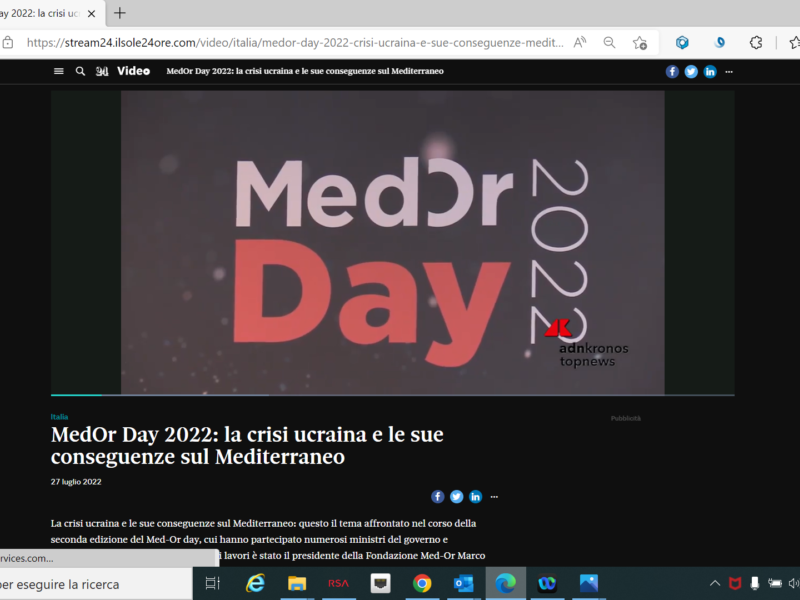The image size is (800, 600).
Task: Click the search magnifier in site header
Action: (x=80, y=71)
